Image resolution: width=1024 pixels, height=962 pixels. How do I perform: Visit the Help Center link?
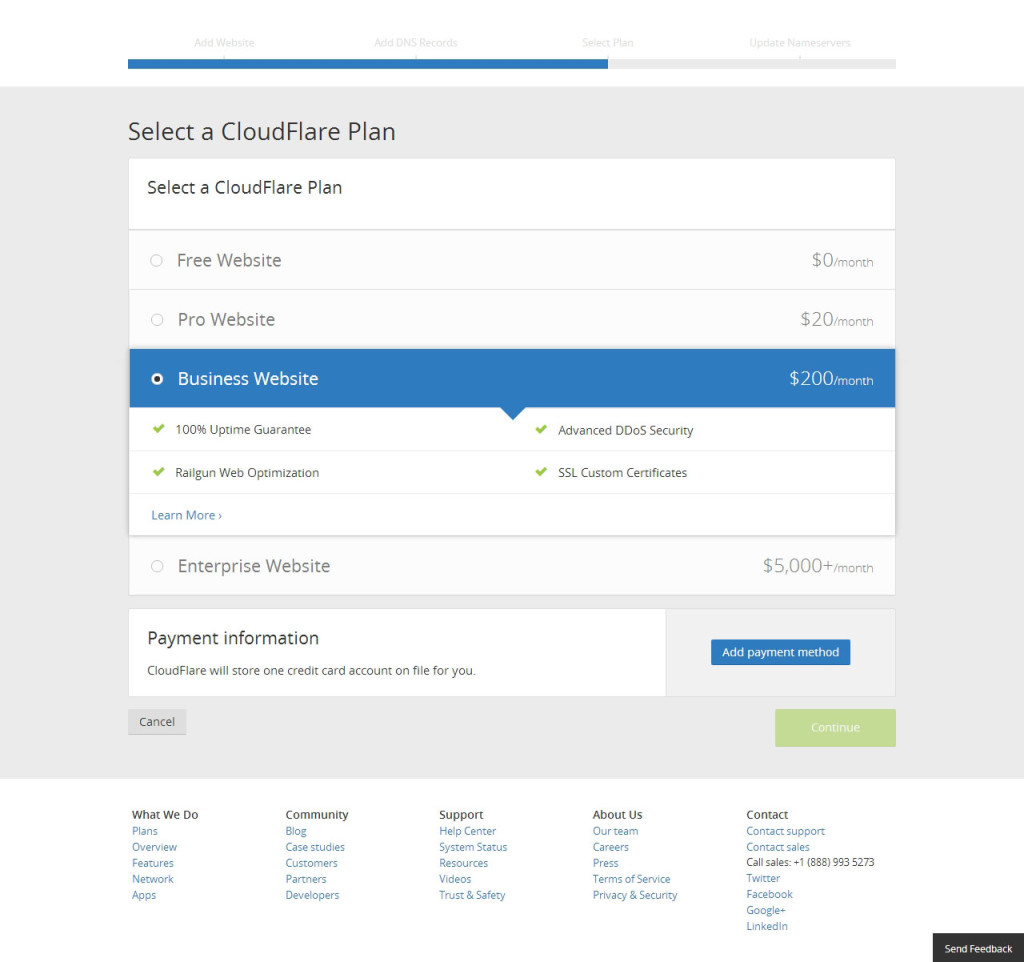467,830
